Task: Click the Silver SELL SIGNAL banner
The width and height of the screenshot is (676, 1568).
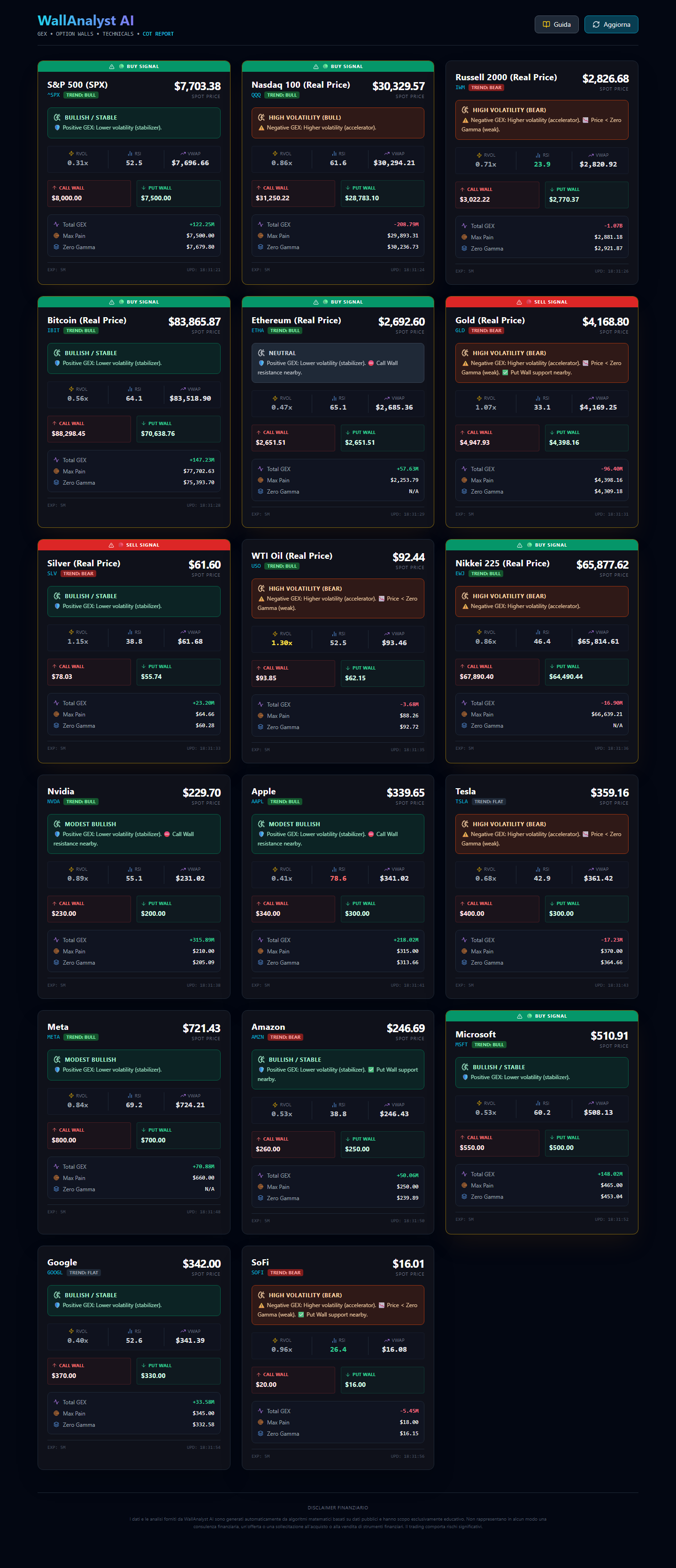Action: click(134, 545)
